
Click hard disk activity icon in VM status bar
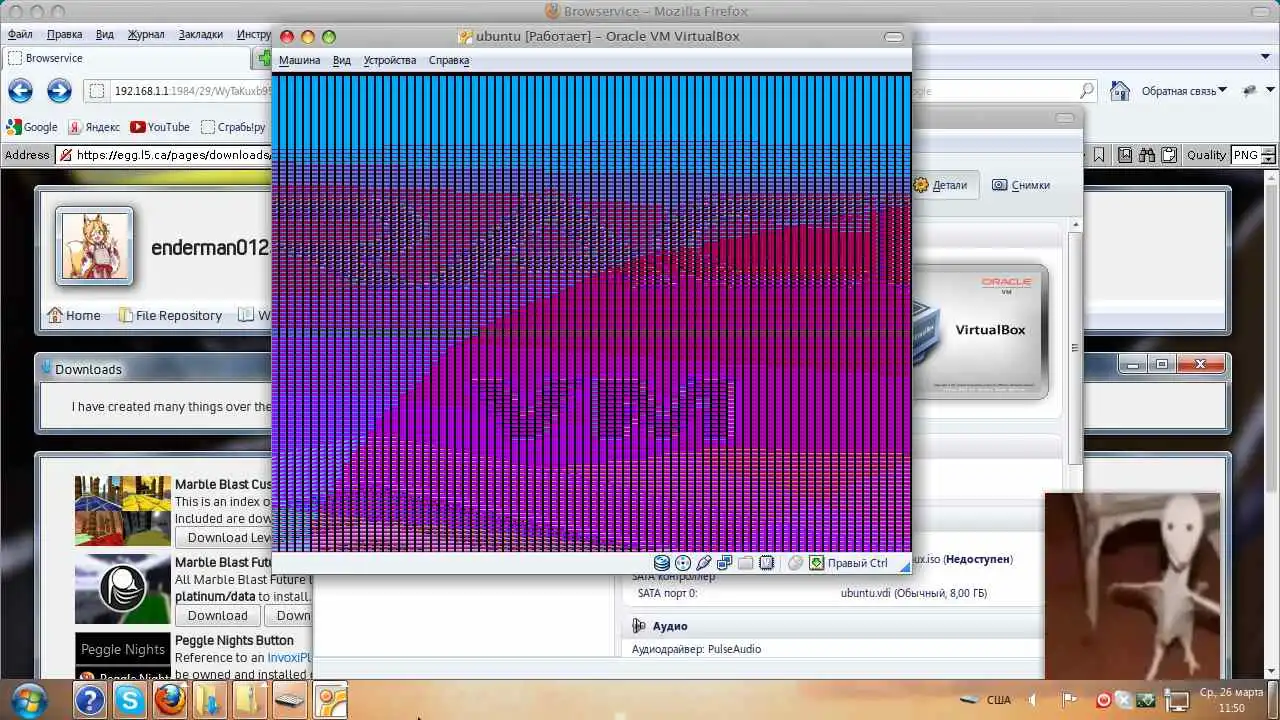[662, 563]
